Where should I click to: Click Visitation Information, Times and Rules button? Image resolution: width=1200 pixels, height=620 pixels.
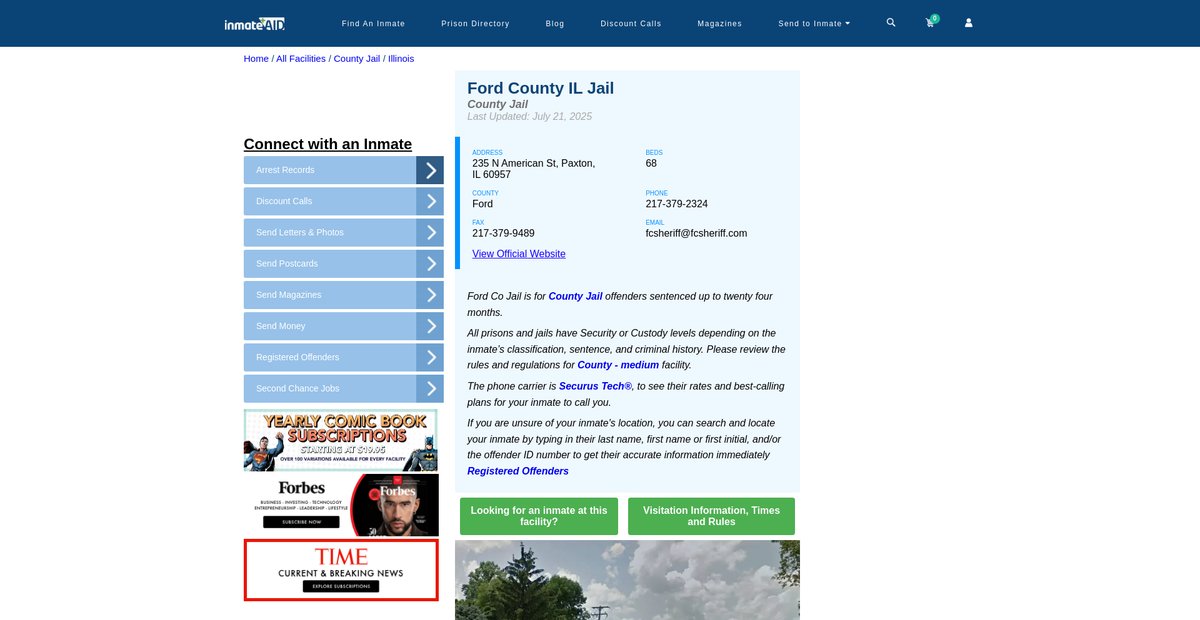click(x=711, y=516)
